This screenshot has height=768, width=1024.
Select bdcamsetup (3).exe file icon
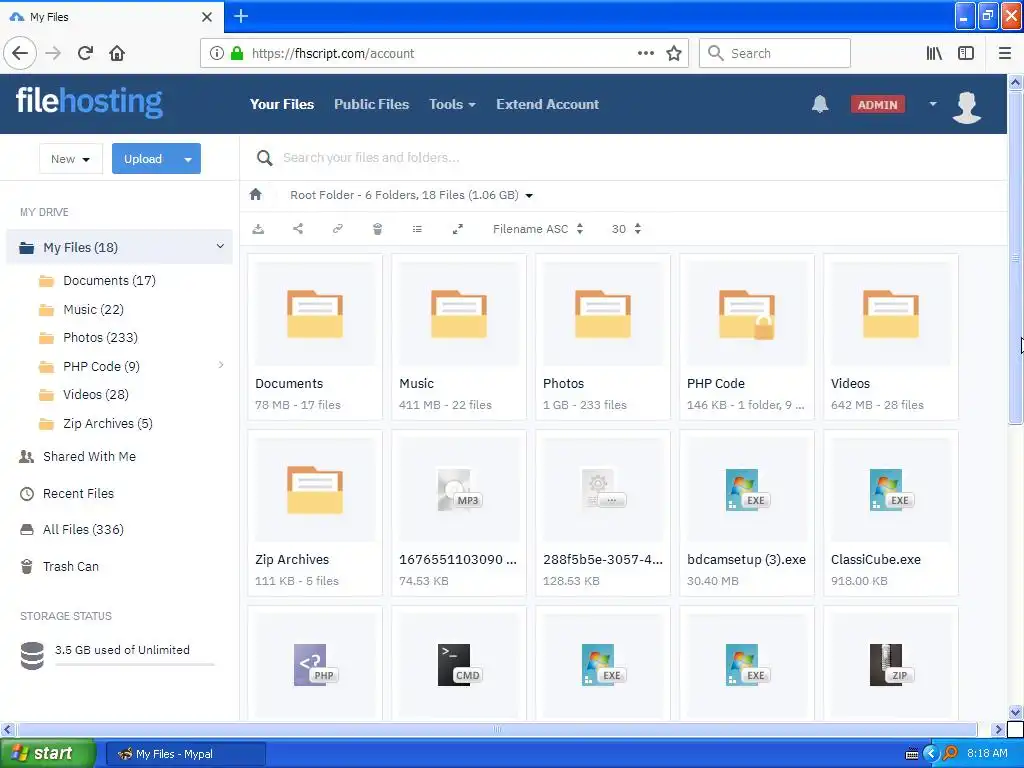[747, 490]
